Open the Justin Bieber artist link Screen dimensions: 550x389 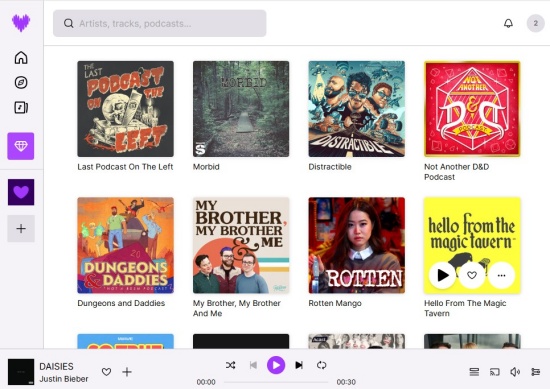64,379
